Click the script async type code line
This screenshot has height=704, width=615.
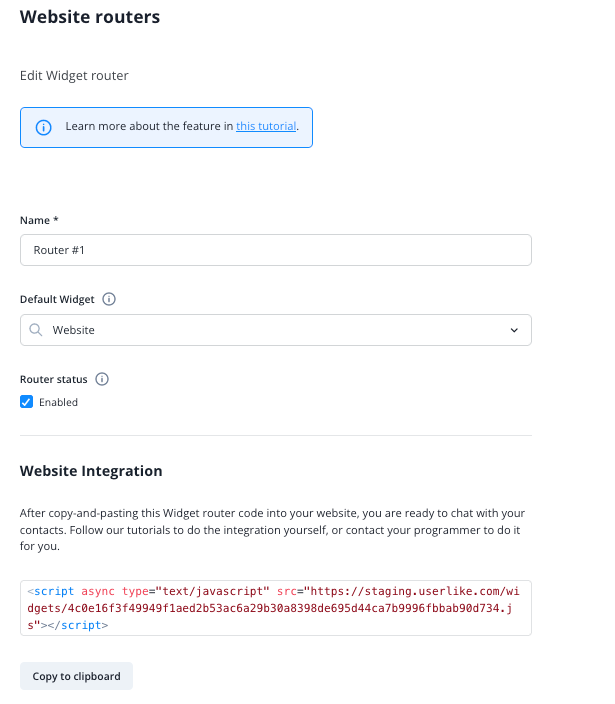coord(273,591)
